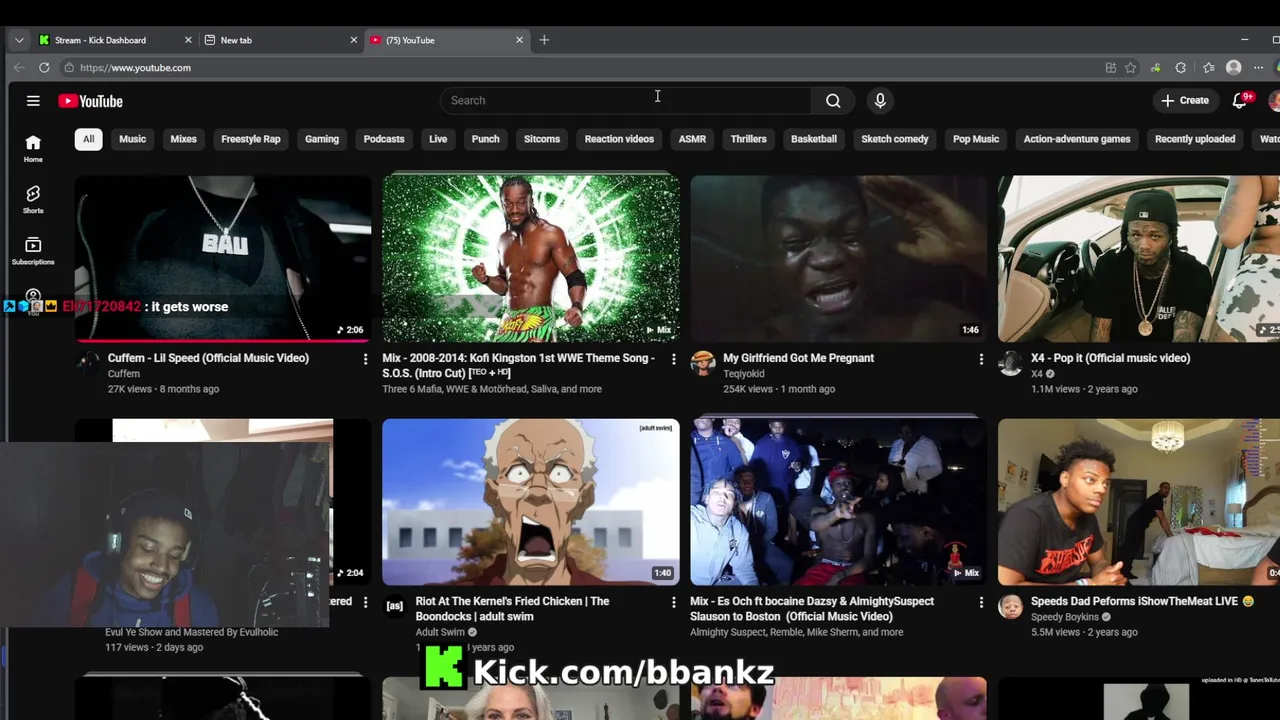This screenshot has height=720, width=1280.
Task: Select the Freestyle Rap filter chip
Action: (x=250, y=139)
